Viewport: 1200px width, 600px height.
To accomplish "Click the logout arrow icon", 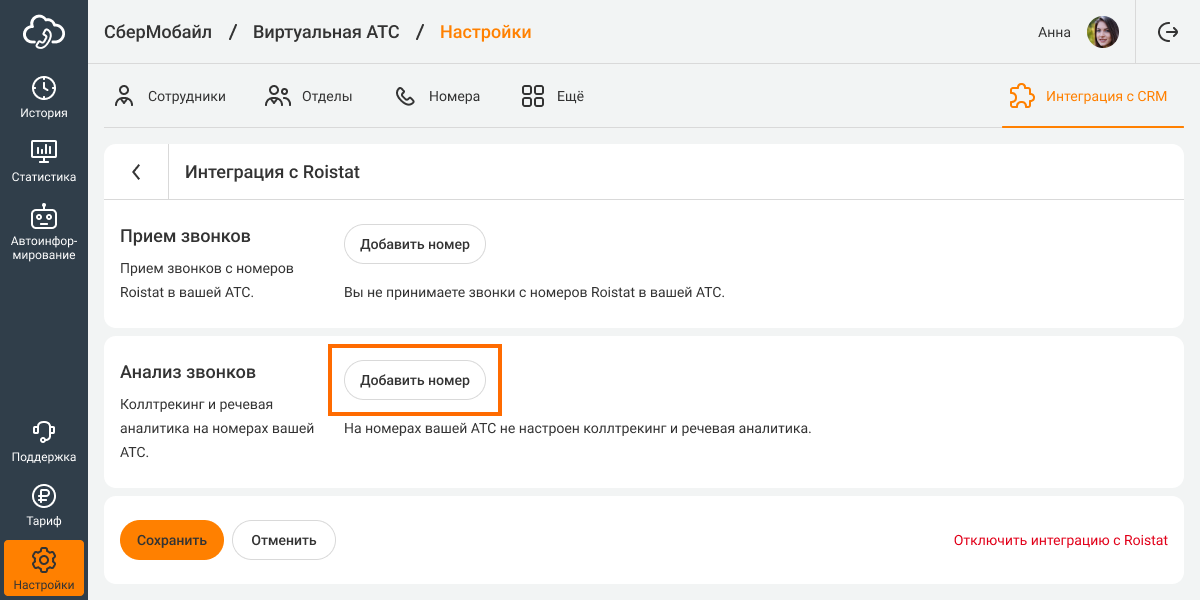I will point(1167,32).
